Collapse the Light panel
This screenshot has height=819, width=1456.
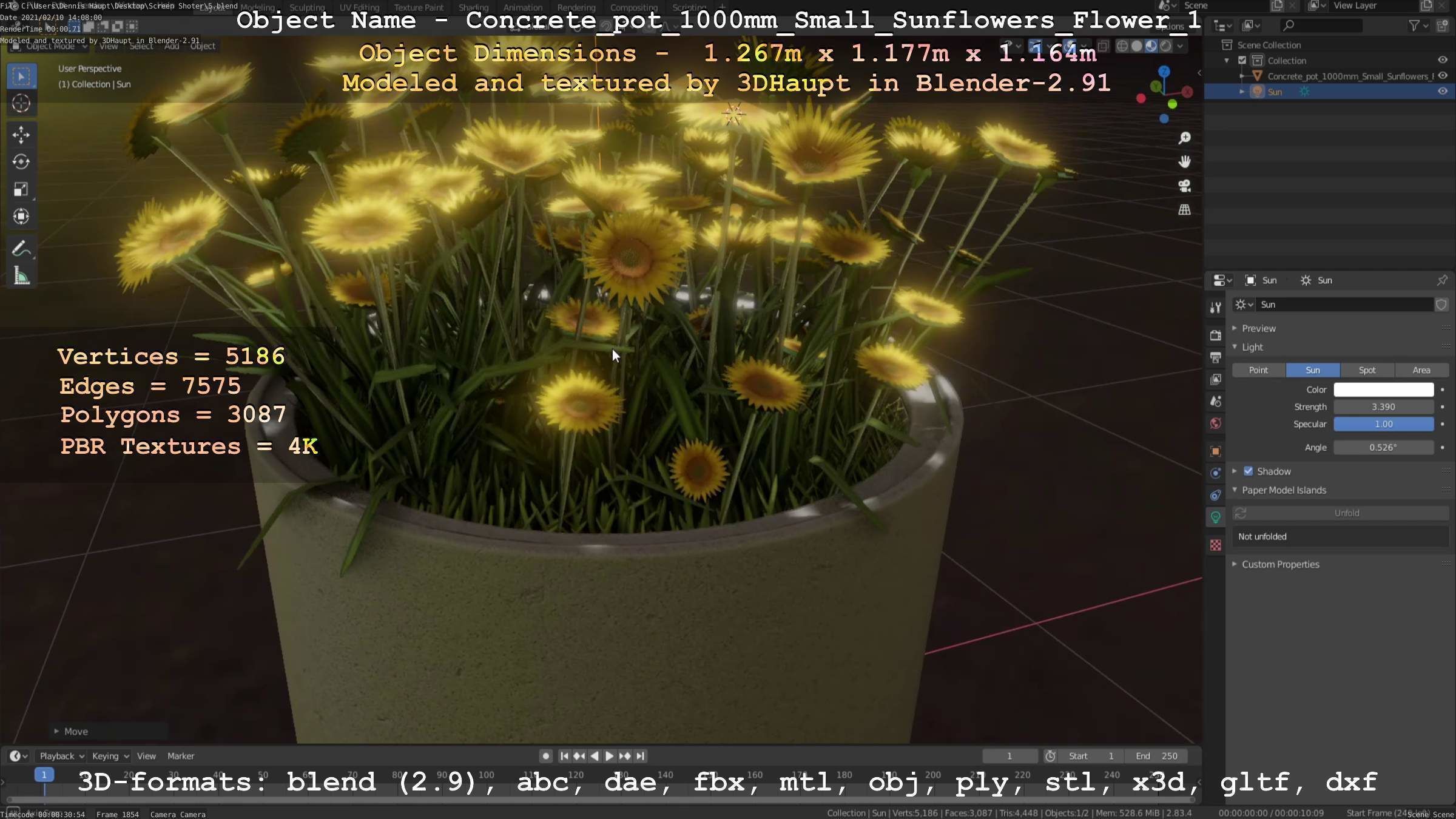1235,347
